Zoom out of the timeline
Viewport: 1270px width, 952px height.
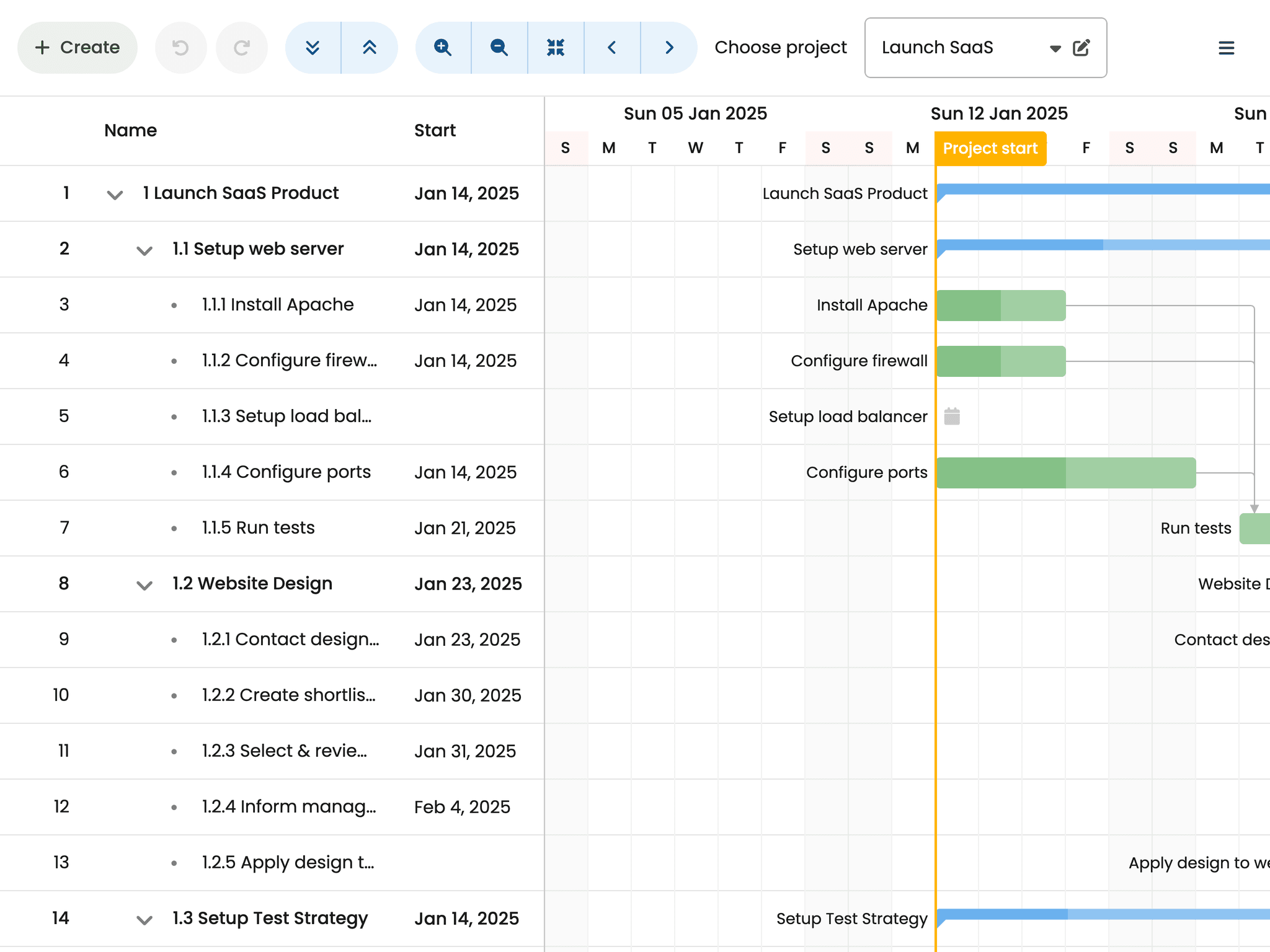(499, 48)
